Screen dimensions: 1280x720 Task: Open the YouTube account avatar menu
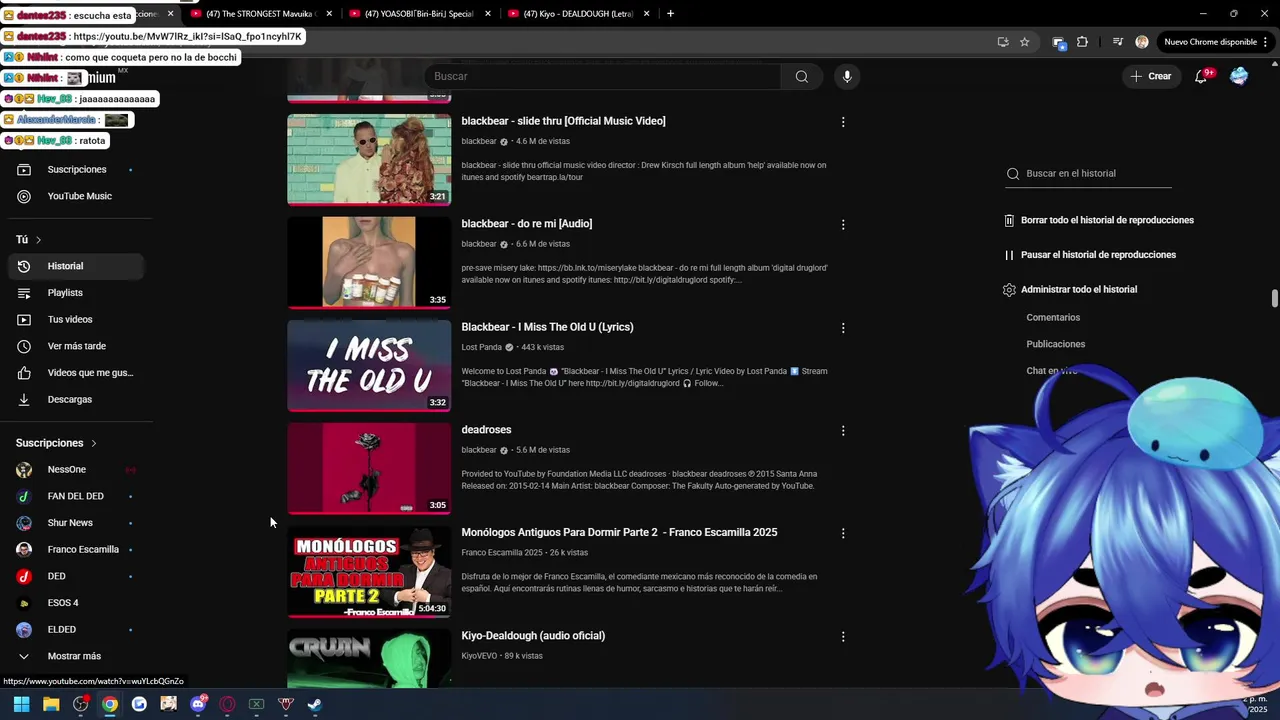point(1239,76)
